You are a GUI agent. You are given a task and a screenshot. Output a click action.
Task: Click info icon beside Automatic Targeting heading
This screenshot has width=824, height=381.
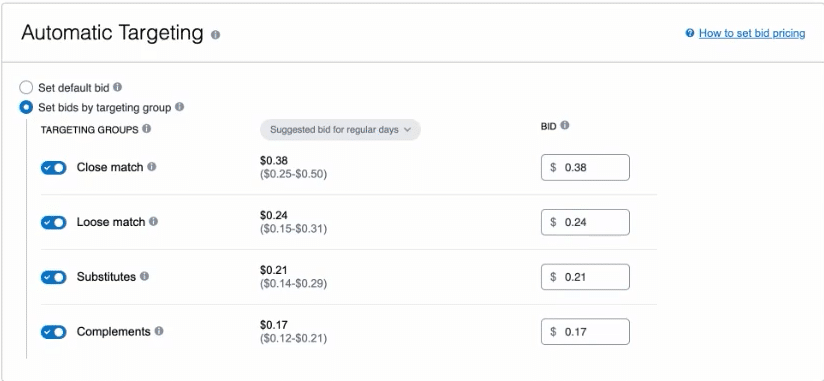click(x=215, y=35)
